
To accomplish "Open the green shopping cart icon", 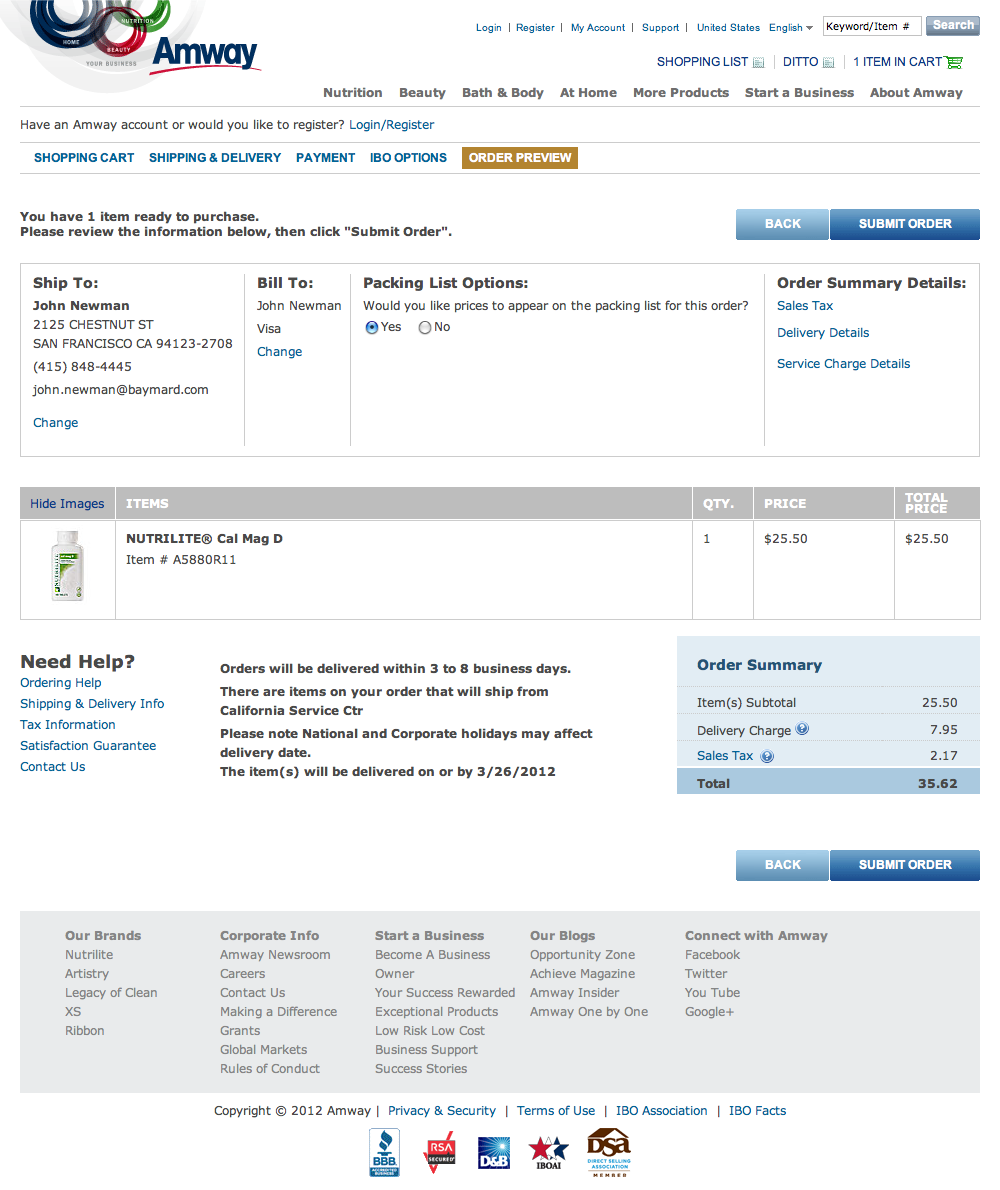I will point(954,61).
